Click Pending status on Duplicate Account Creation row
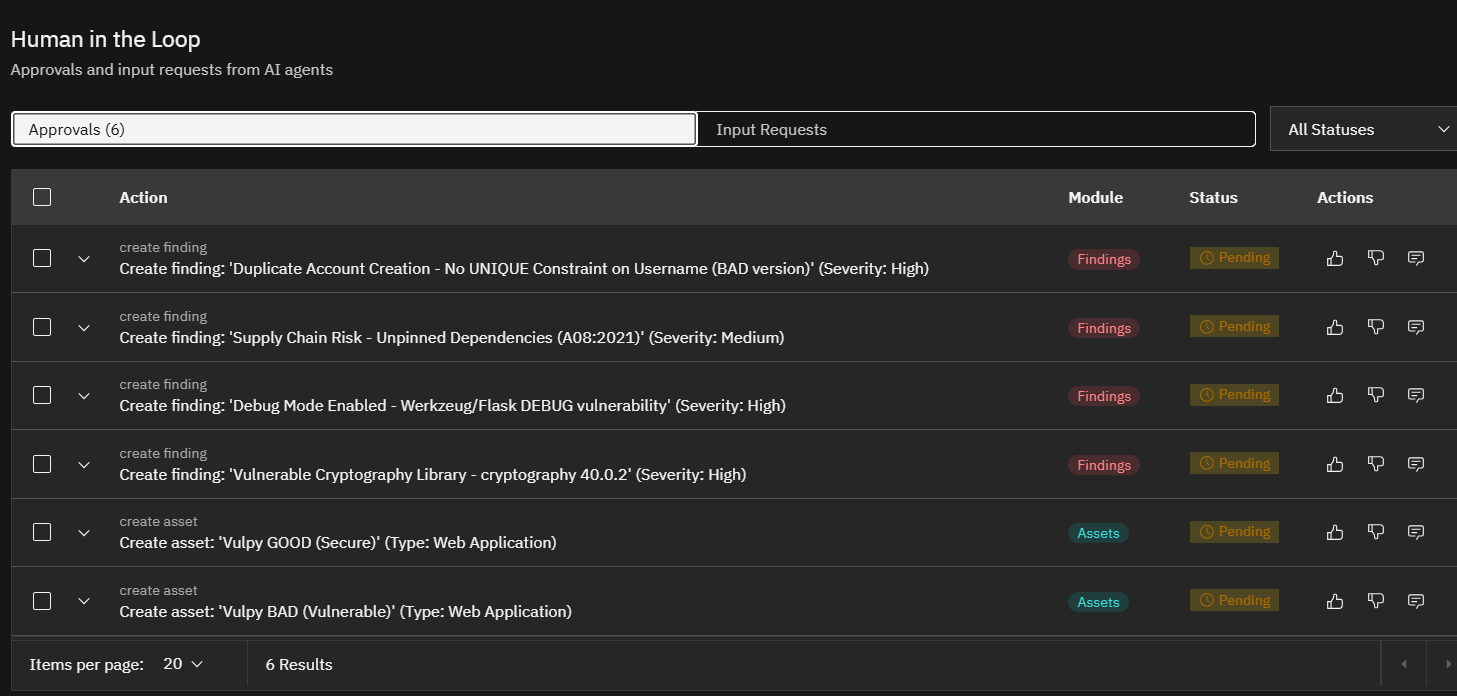The width and height of the screenshot is (1457, 696). point(1234,258)
